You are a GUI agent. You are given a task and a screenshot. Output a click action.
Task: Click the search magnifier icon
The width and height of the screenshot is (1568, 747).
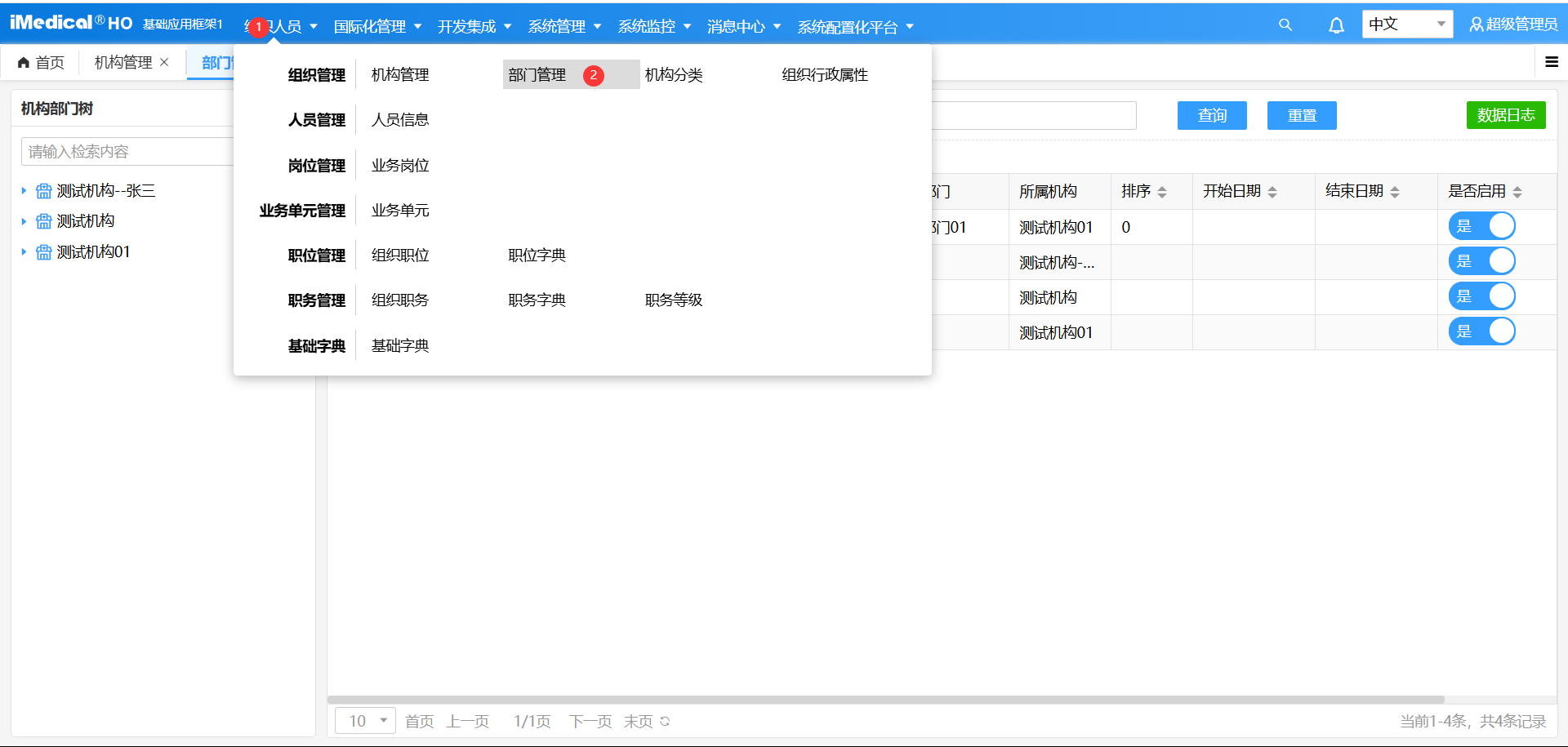click(x=1285, y=25)
